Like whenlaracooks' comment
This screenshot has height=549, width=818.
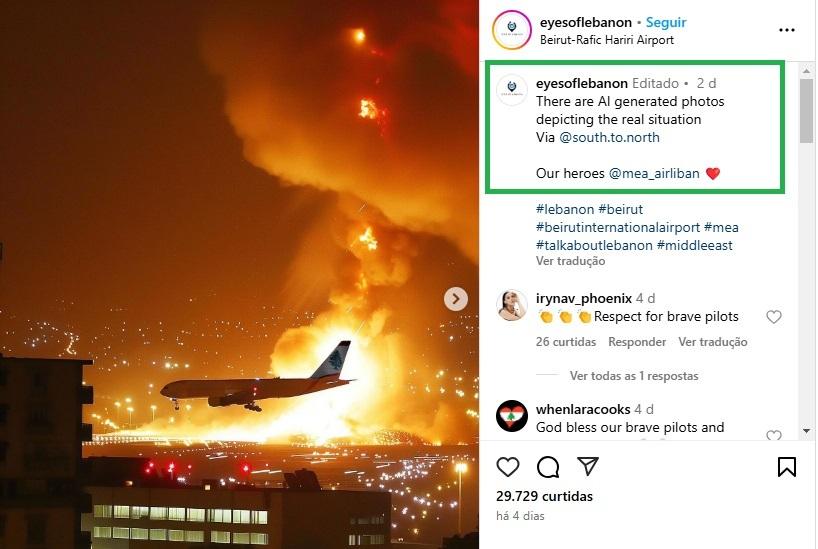coord(774,435)
